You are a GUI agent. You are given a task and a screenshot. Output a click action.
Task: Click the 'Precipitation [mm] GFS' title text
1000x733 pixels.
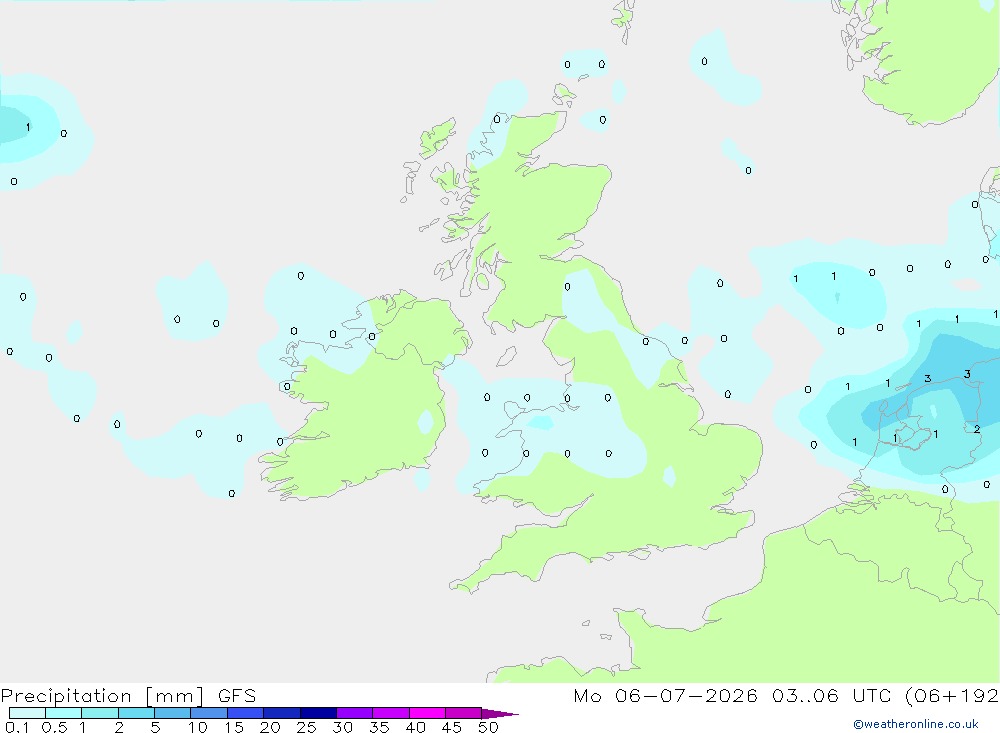(128, 696)
